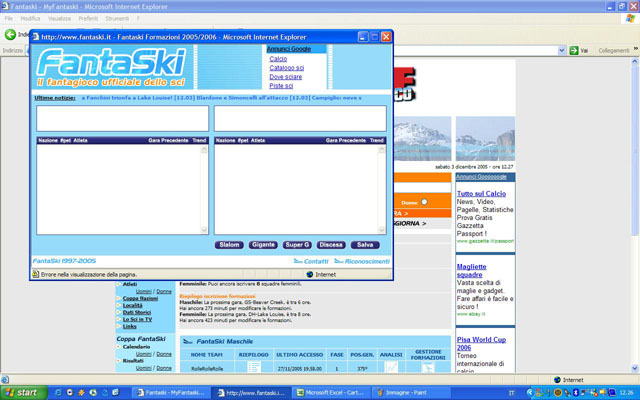Click the right athlete list scrollbar up arrow
Viewport: 640px width, 400px height.
[382, 150]
